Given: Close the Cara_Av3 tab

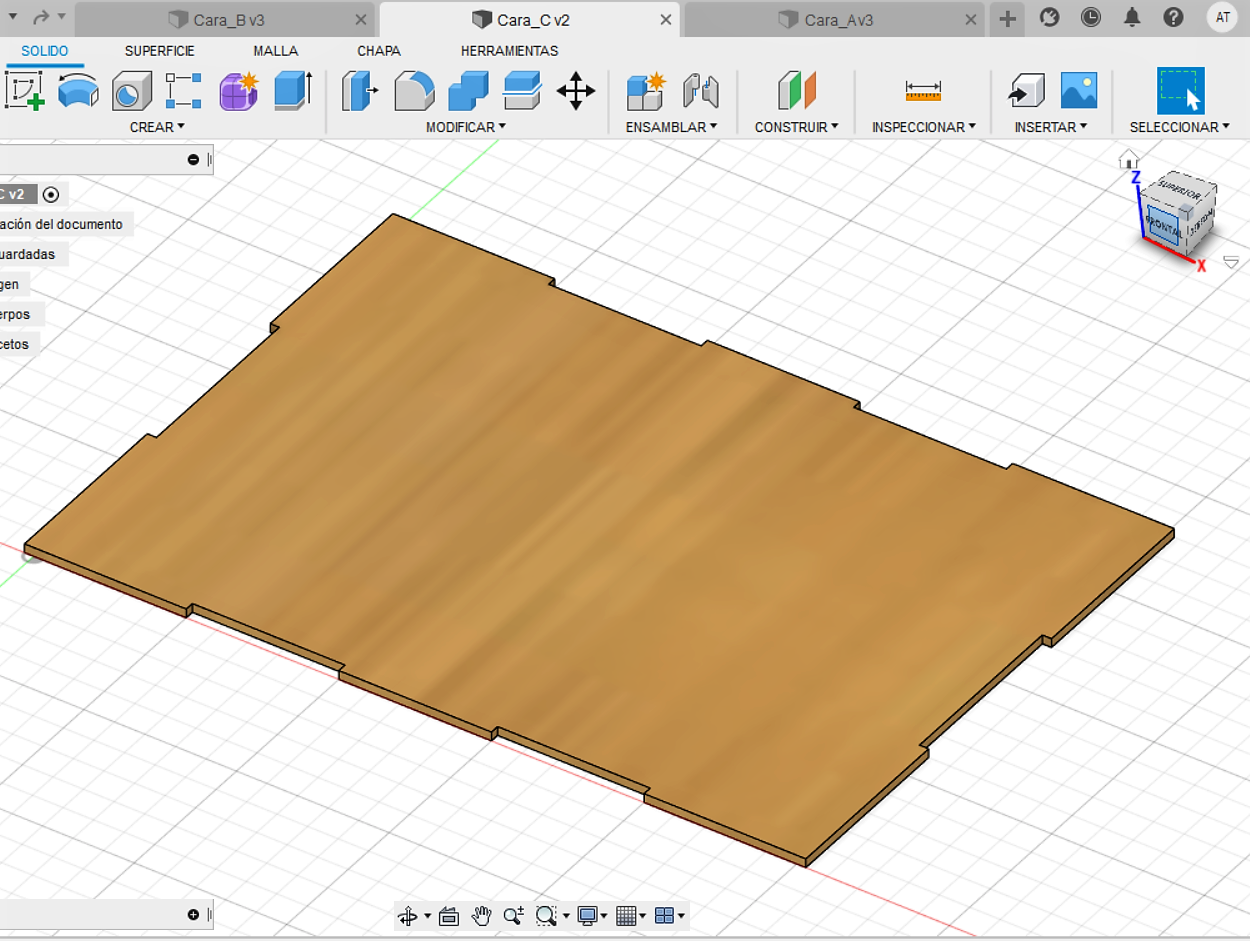Looking at the screenshot, I should [x=970, y=19].
